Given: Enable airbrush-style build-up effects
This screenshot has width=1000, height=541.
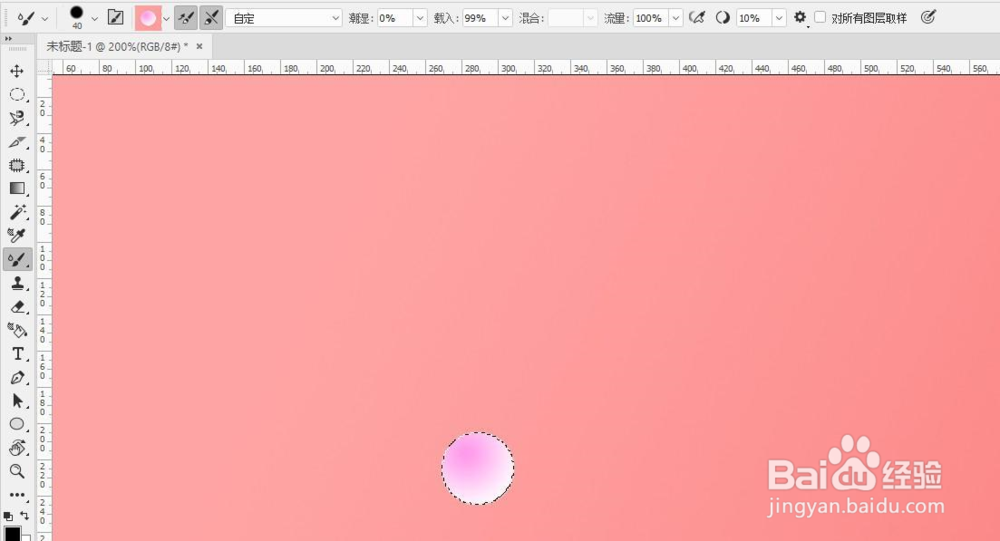Looking at the screenshot, I should (697, 18).
